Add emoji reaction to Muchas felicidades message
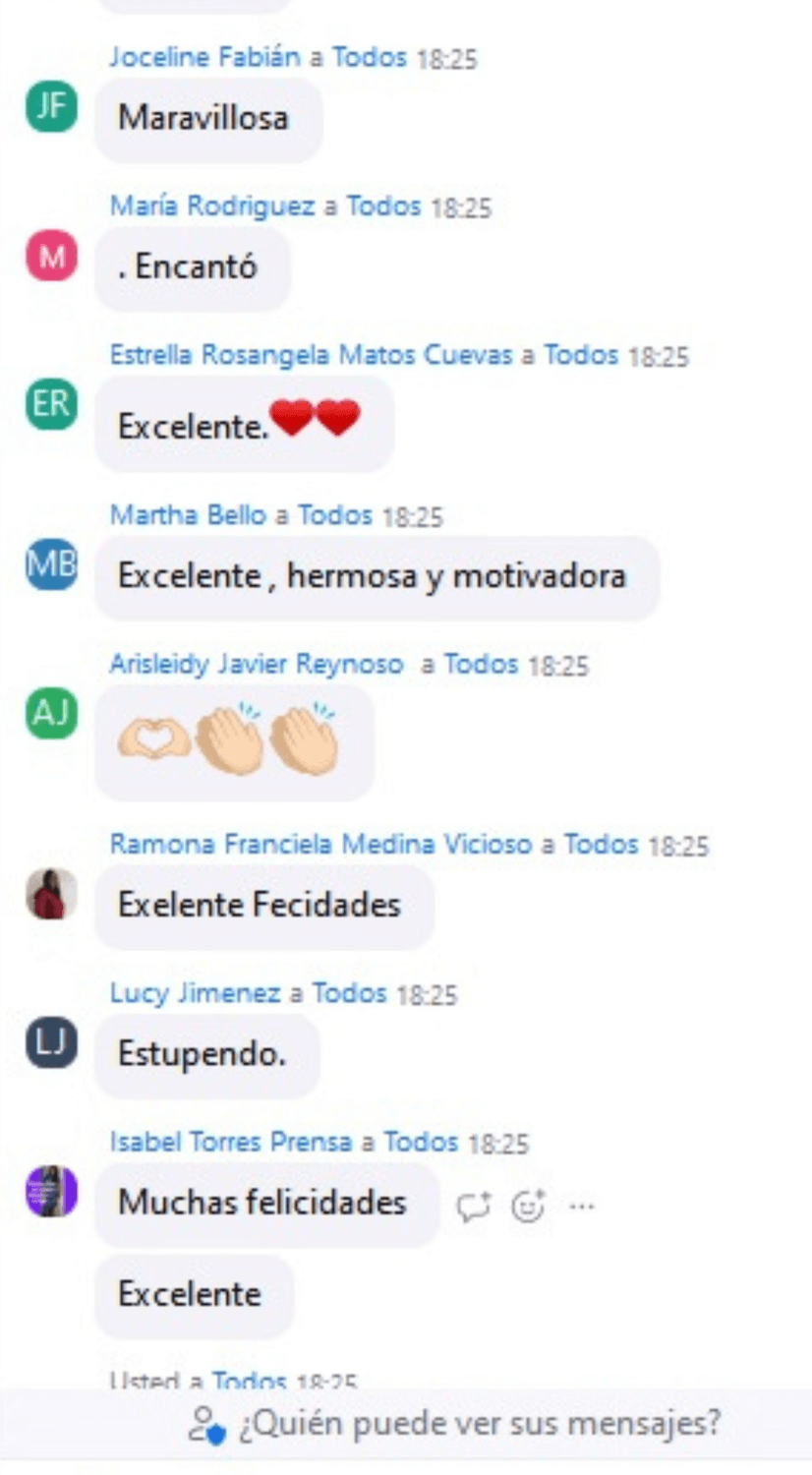812x1475 pixels. click(x=529, y=1206)
